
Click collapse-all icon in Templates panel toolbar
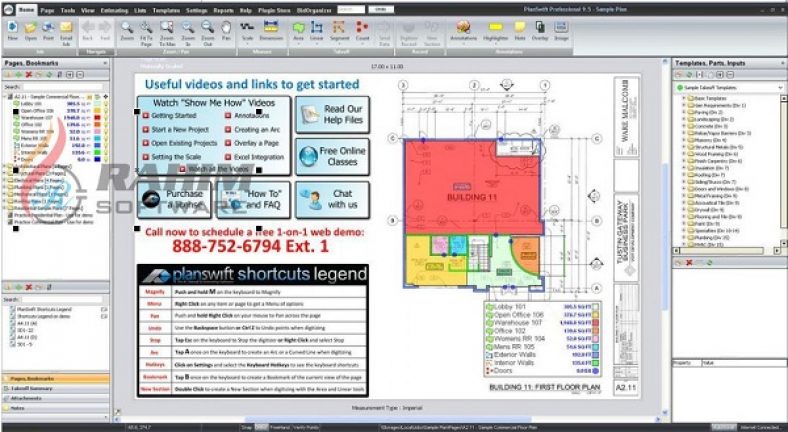tap(730, 75)
